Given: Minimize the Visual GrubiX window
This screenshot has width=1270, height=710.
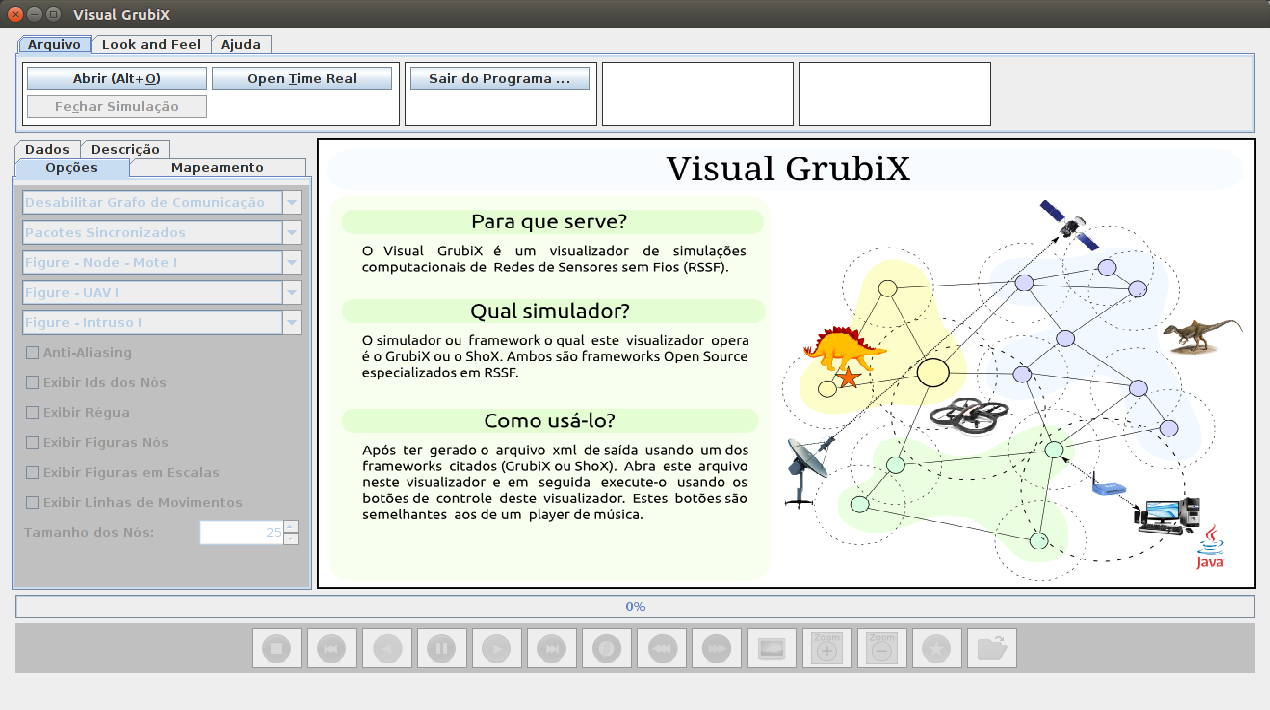Looking at the screenshot, I should (x=33, y=14).
